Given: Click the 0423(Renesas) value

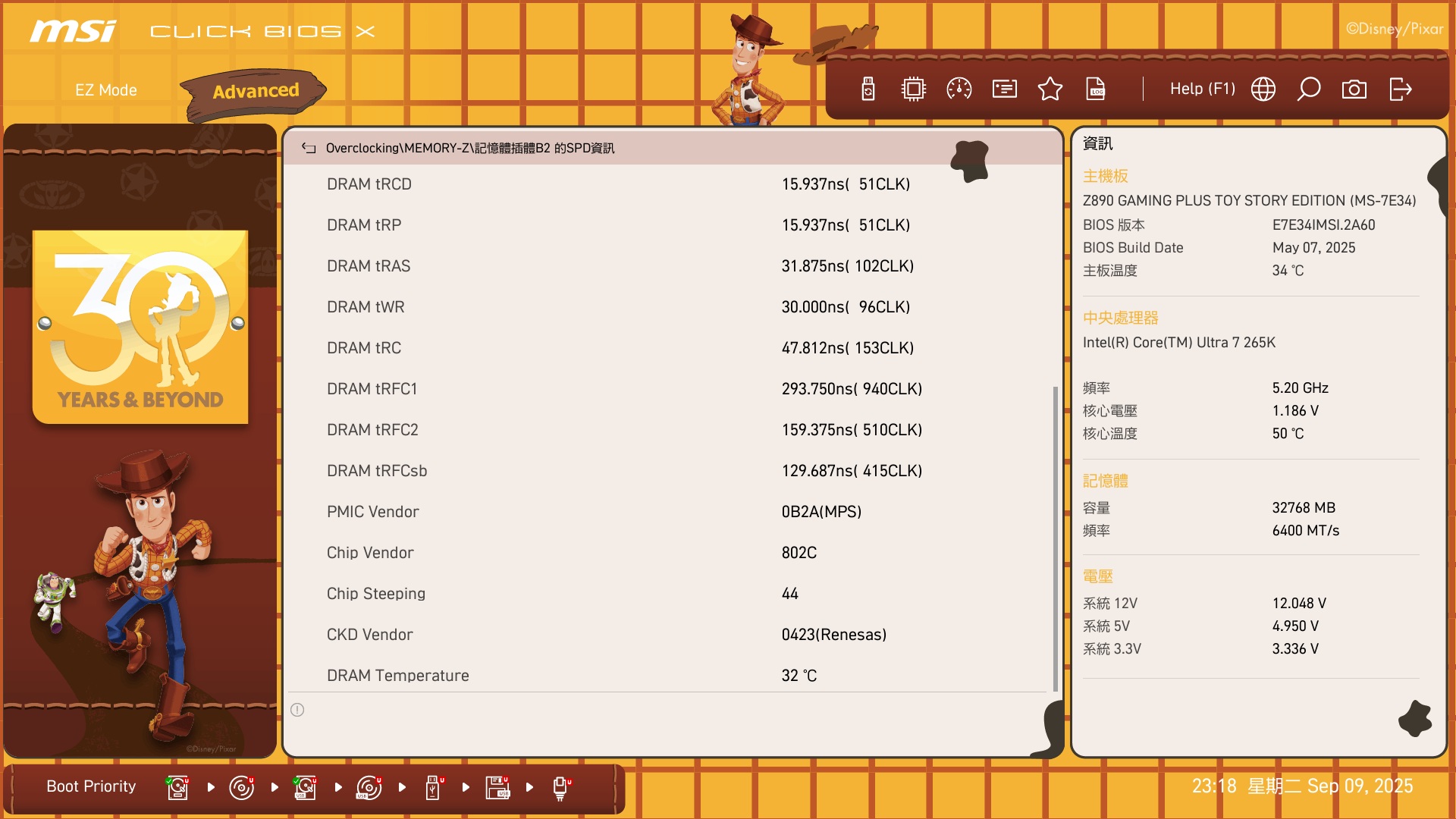Looking at the screenshot, I should pyautogui.click(x=834, y=635).
